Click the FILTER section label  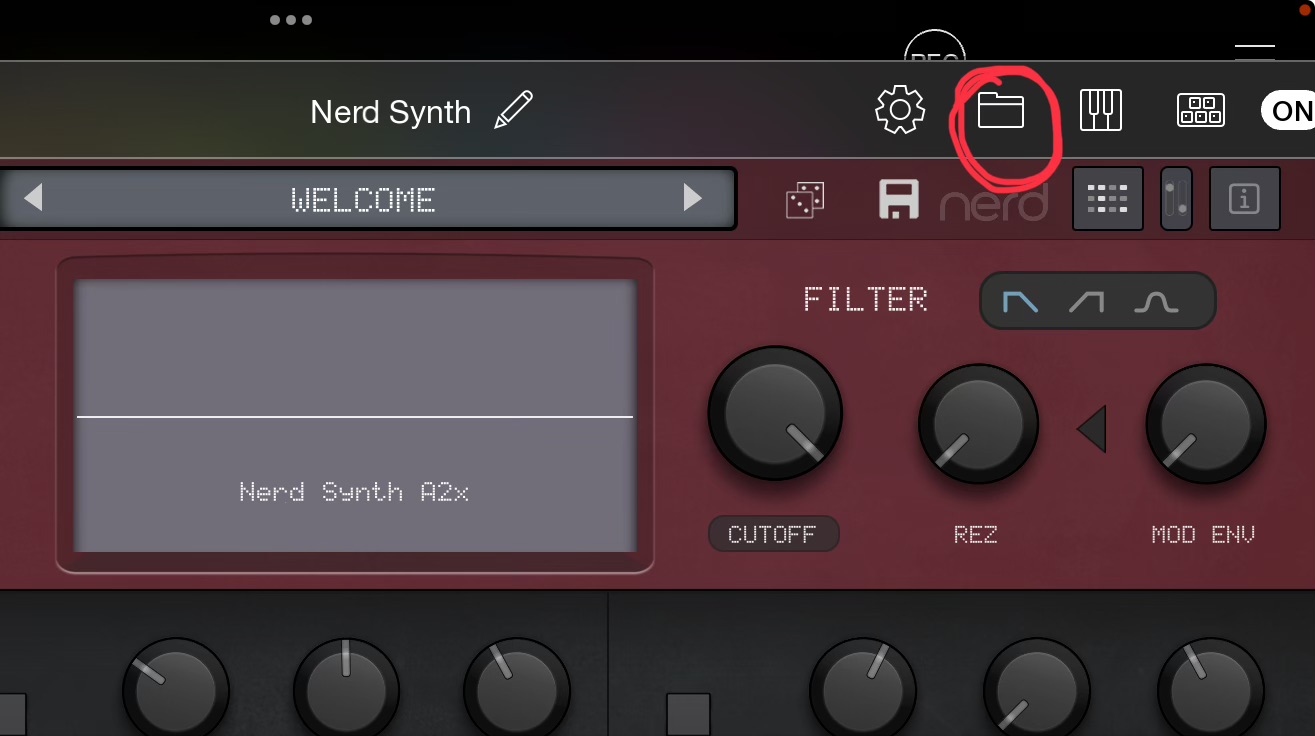pos(866,299)
